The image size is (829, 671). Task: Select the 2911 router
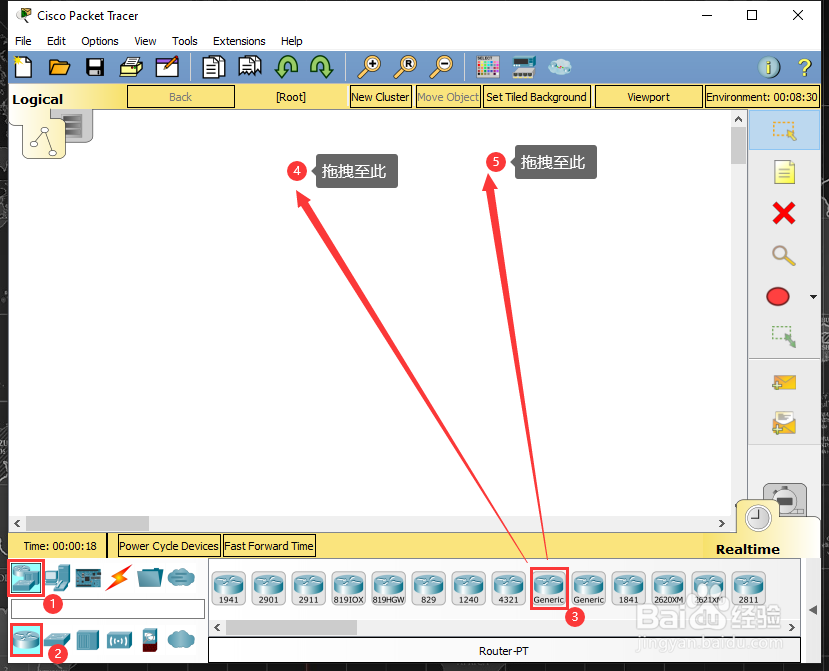click(x=308, y=588)
